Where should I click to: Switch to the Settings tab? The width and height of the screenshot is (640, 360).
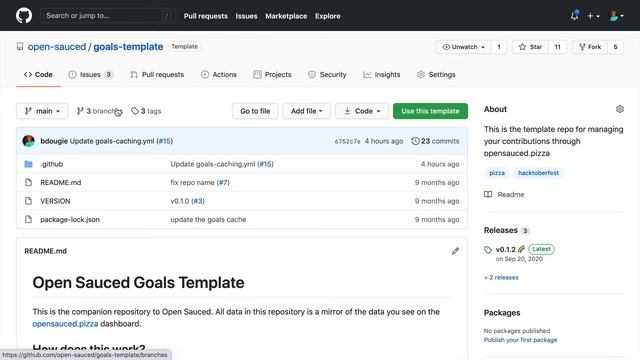click(436, 75)
